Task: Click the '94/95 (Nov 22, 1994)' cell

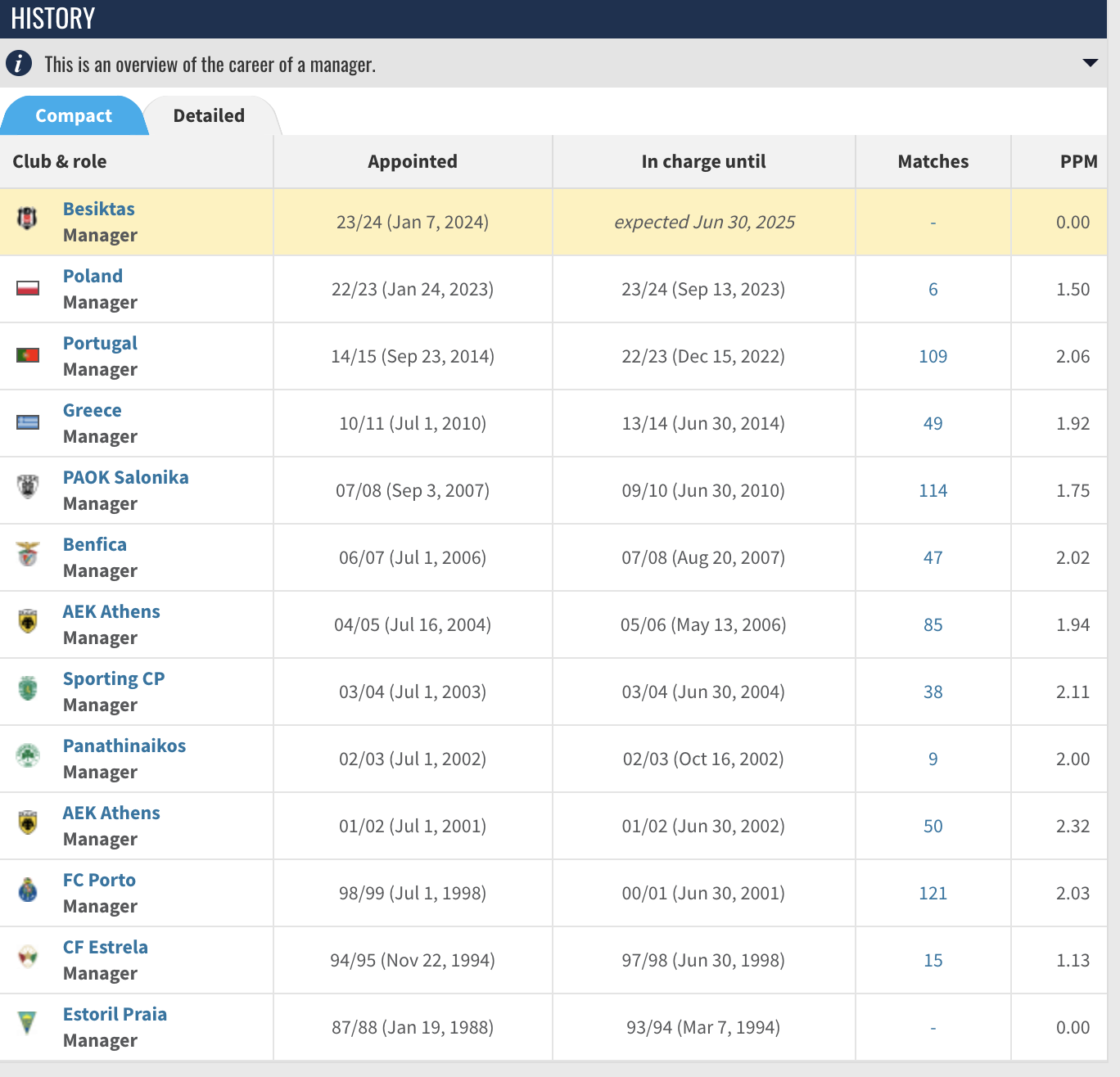Action: pyautogui.click(x=413, y=960)
